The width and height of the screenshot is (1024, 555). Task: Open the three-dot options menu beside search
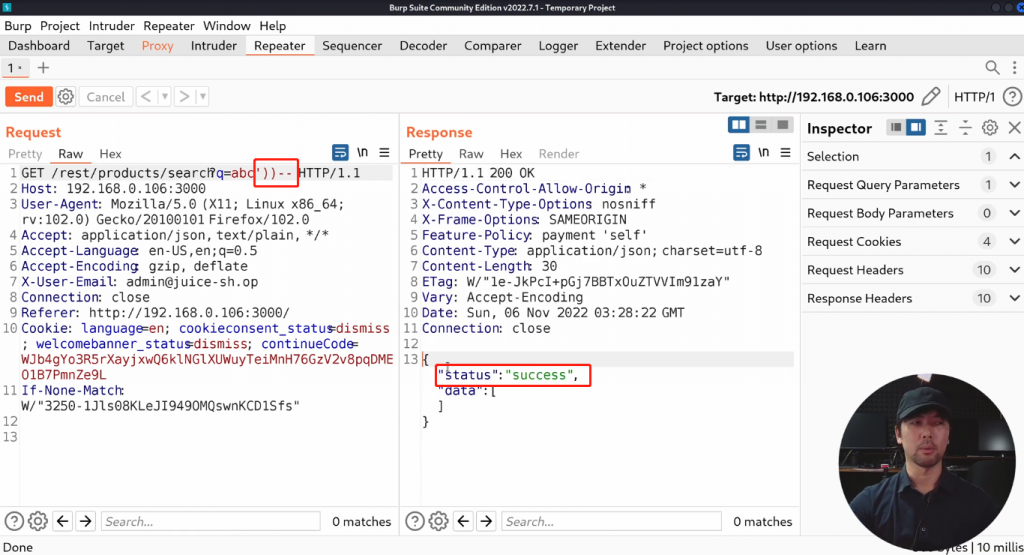pyautogui.click(x=1014, y=67)
